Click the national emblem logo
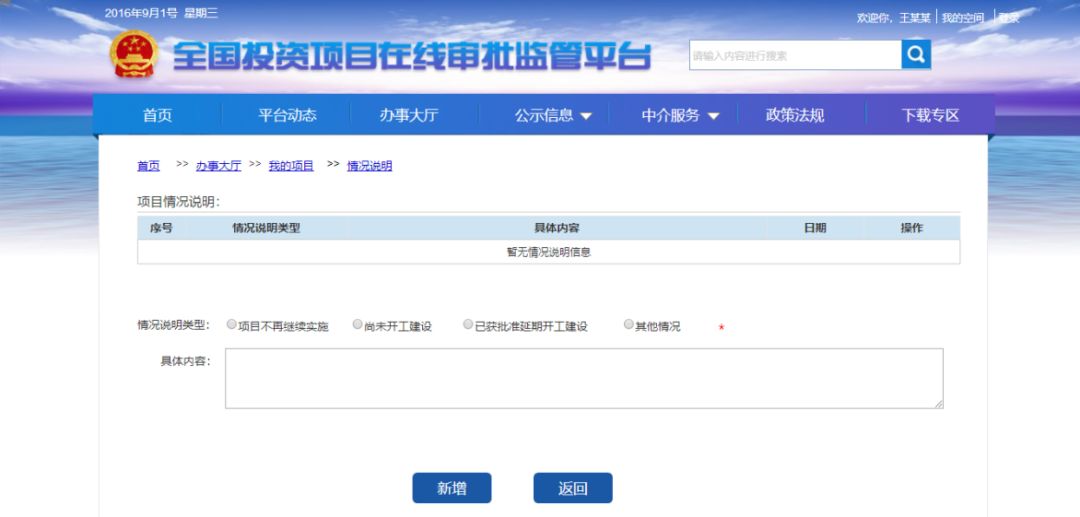1080x517 pixels. (133, 55)
